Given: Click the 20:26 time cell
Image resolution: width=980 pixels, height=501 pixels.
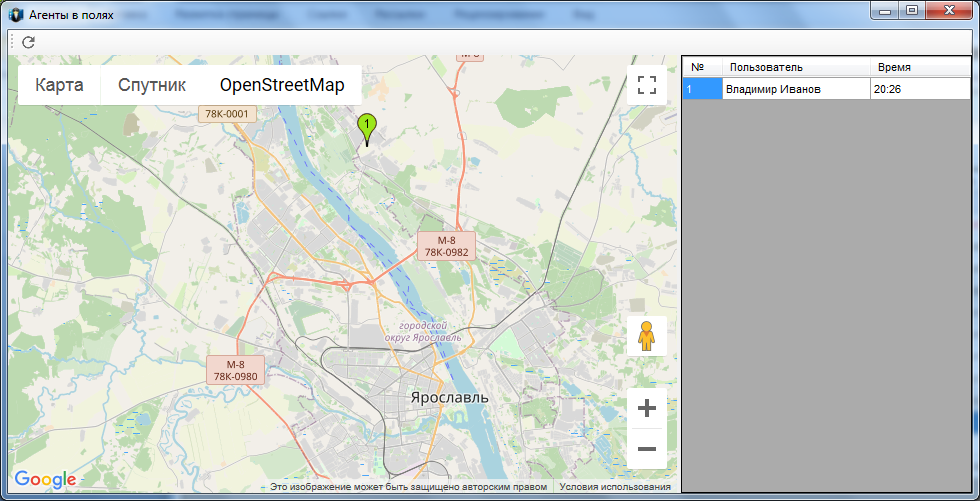Looking at the screenshot, I should 920,89.
